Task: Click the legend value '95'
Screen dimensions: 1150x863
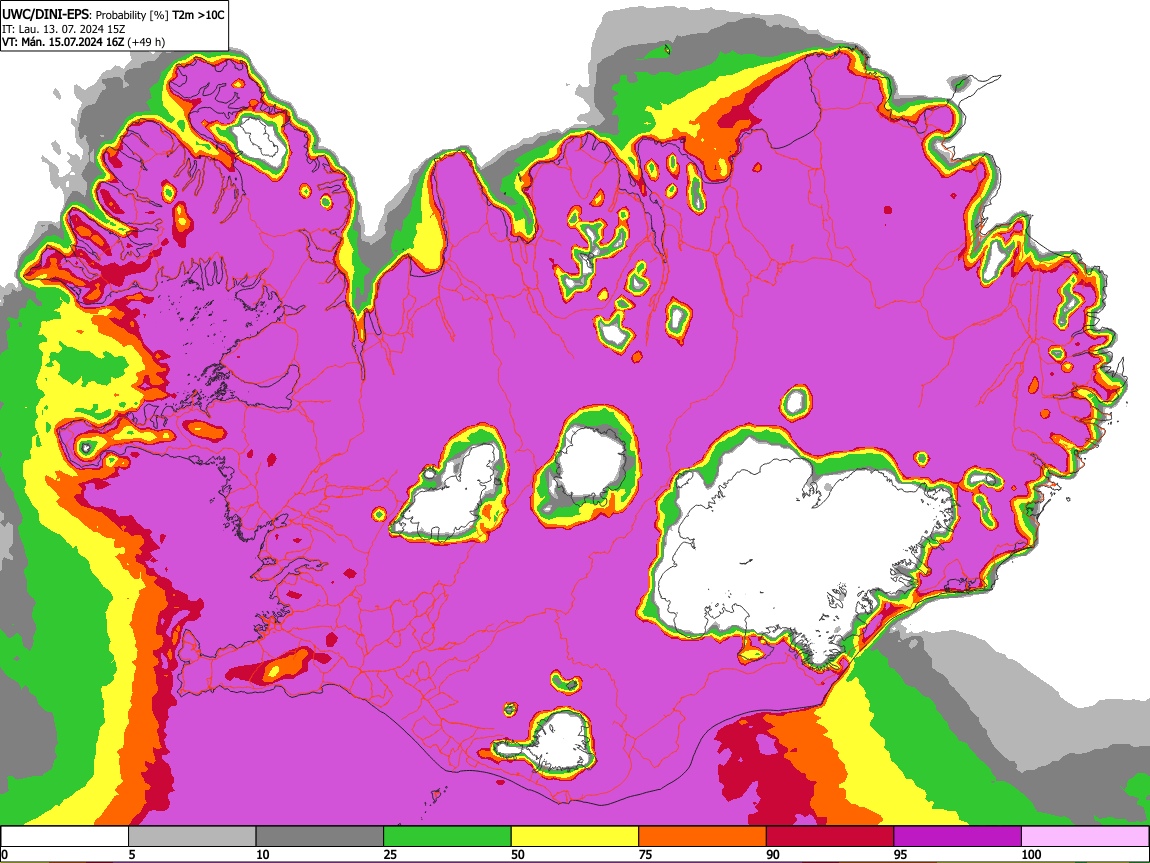Action: (901, 854)
